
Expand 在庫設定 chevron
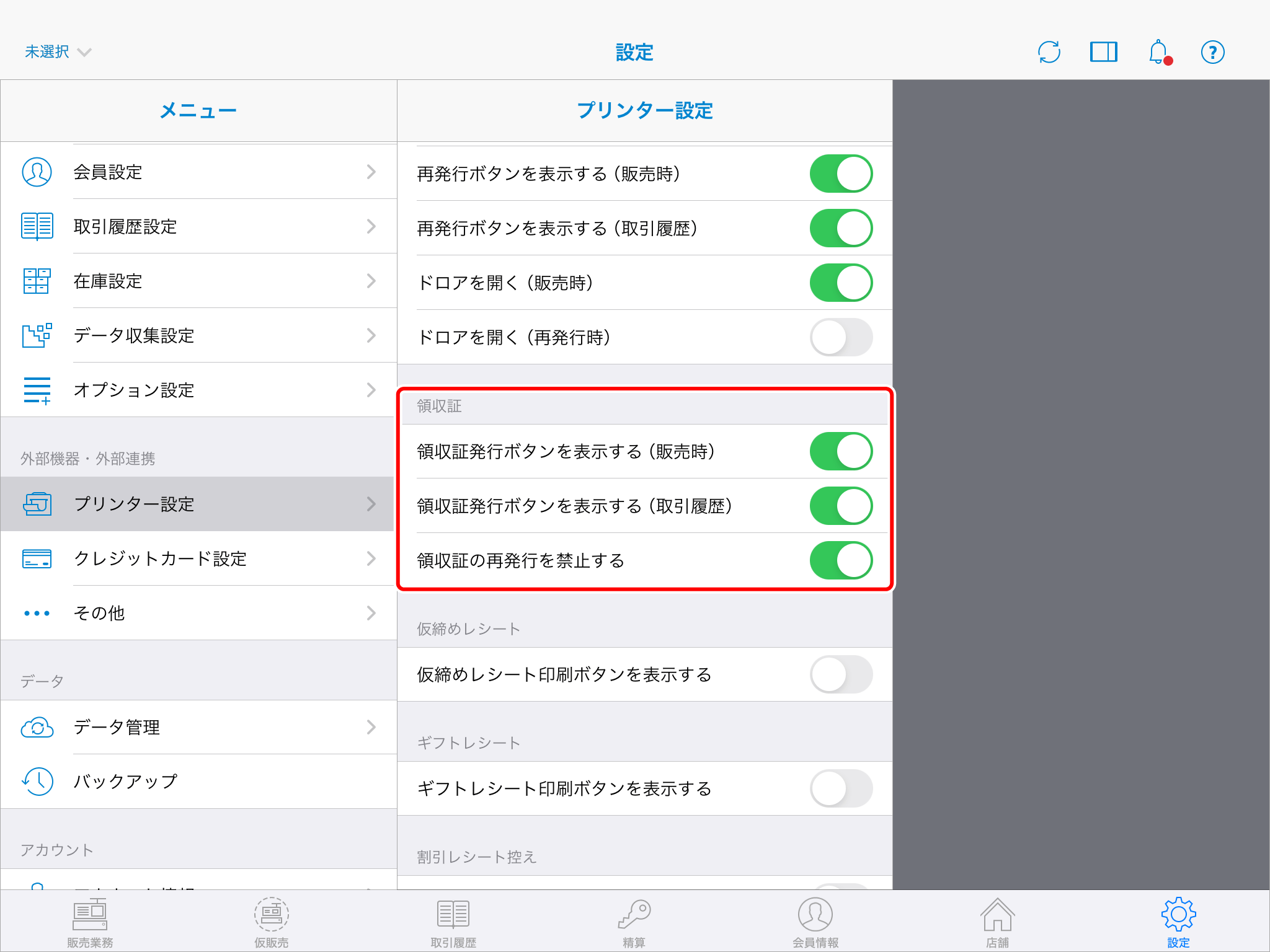coord(371,281)
